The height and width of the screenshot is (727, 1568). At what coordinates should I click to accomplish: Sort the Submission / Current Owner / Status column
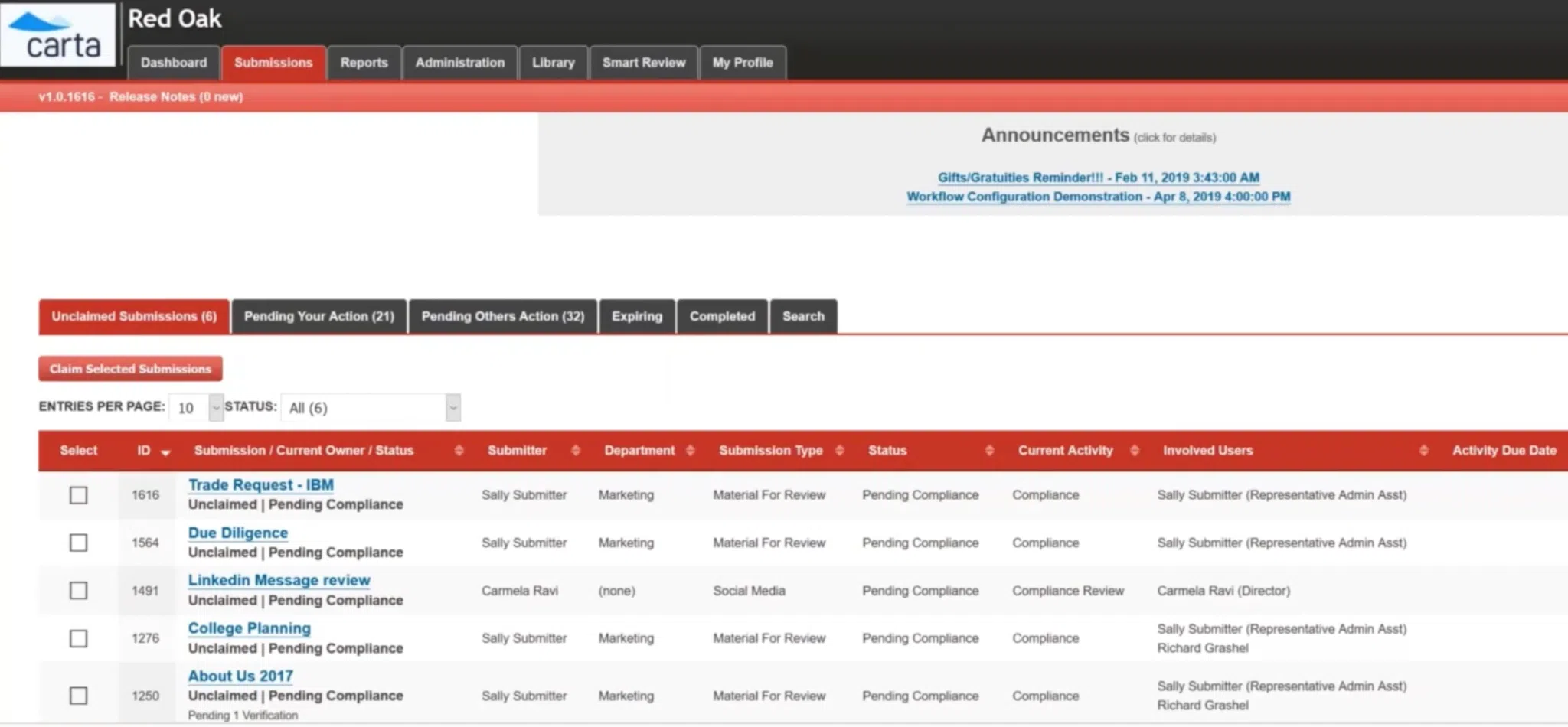coord(459,451)
